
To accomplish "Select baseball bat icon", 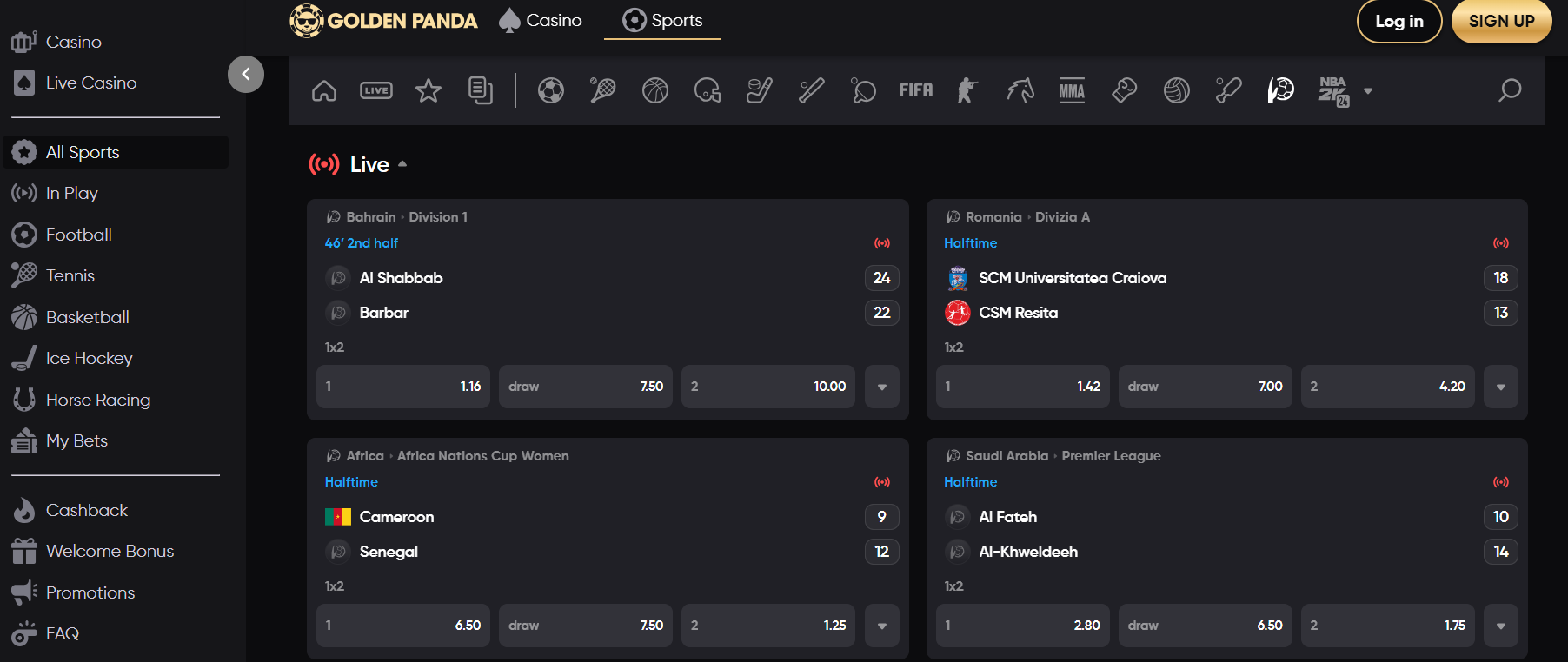I will [x=812, y=90].
